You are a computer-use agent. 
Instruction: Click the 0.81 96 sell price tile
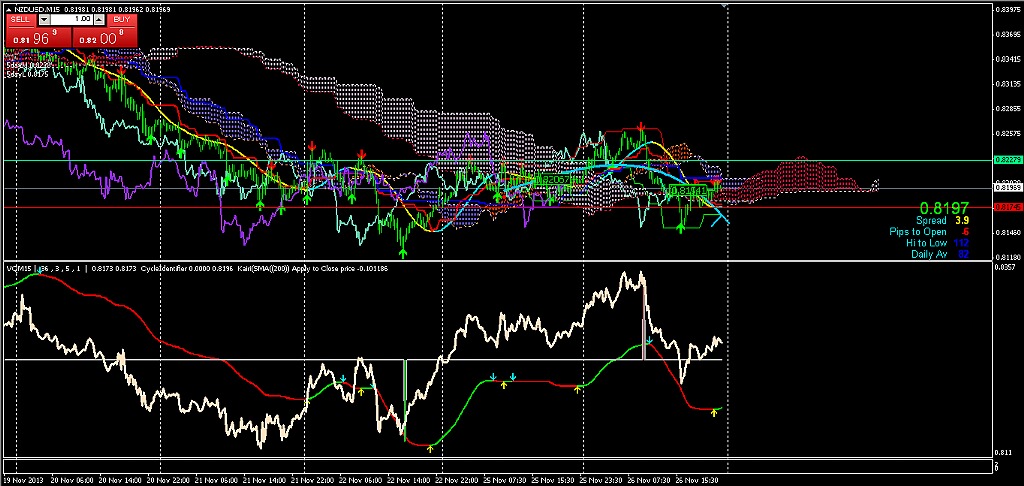39,37
